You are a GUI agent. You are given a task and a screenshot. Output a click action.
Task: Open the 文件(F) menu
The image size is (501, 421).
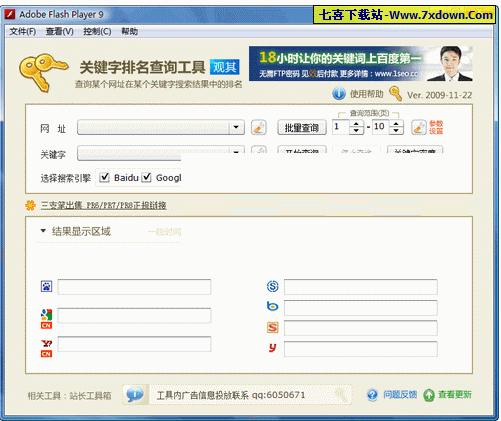pos(22,32)
